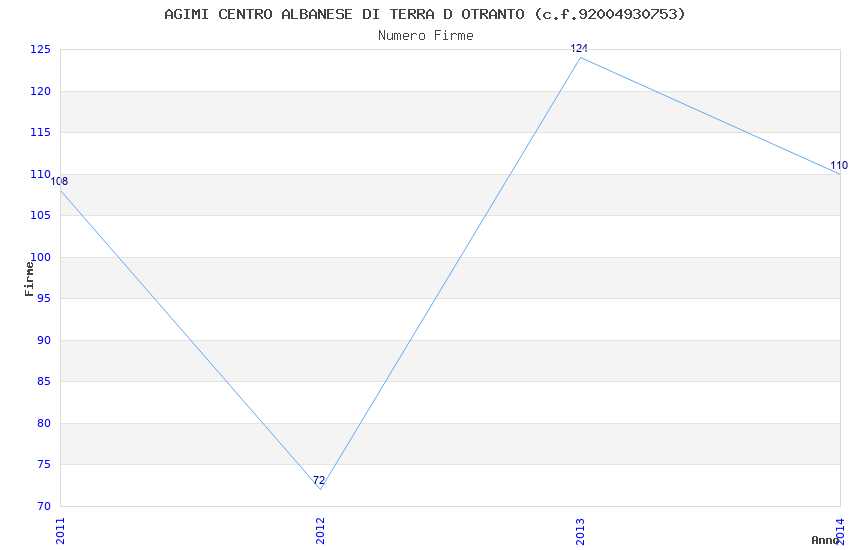Click the y-axis tick value 100
Image resolution: width=850 pixels, height=550 pixels.
tap(41, 257)
